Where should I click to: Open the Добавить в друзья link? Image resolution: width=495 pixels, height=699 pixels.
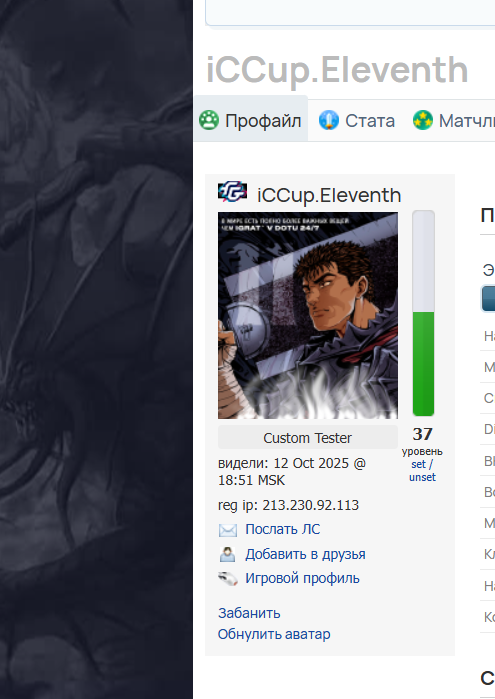(305, 554)
